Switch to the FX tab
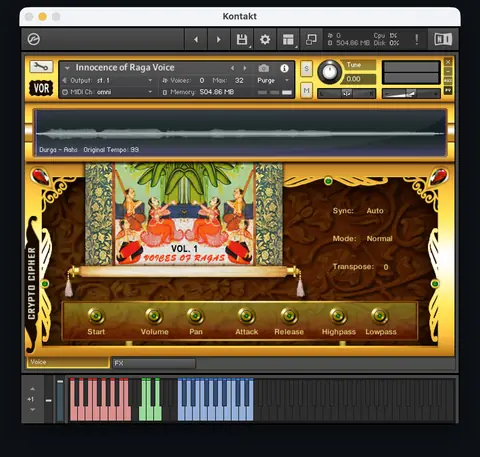The width and height of the screenshot is (480, 457). tap(154, 363)
